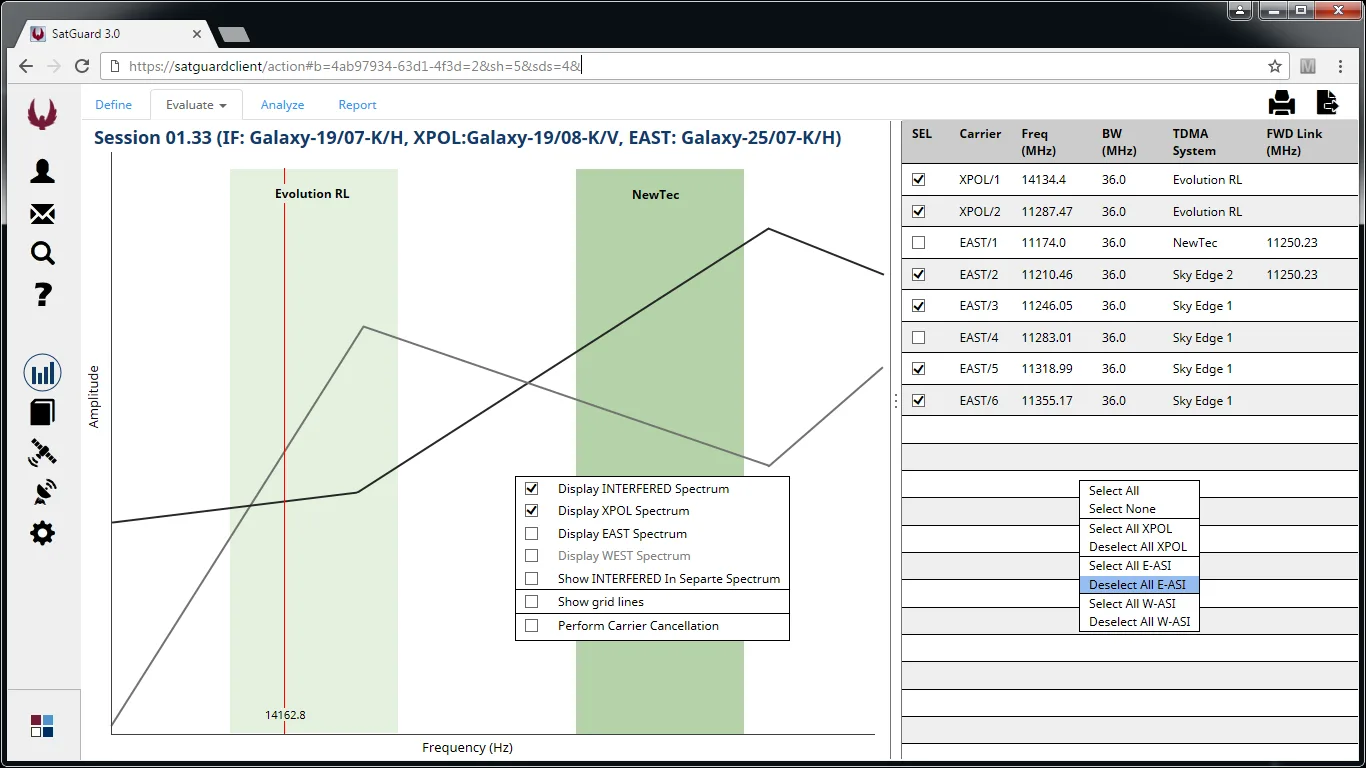Go back with browser back arrow
Image resolution: width=1366 pixels, height=768 pixels.
26,66
